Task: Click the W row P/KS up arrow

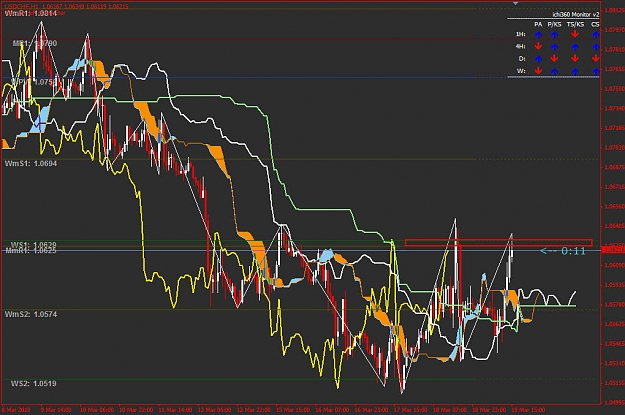Action: [554, 71]
